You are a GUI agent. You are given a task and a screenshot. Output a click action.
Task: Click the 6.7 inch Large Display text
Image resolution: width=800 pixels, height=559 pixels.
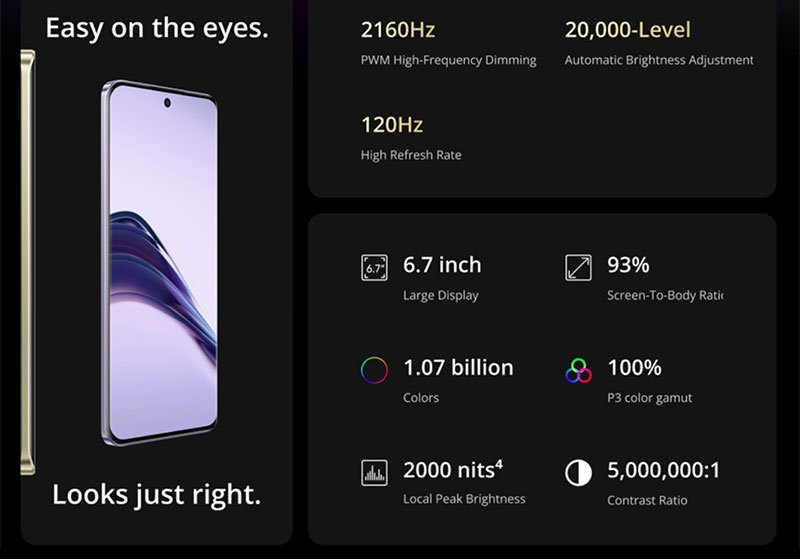coord(442,266)
